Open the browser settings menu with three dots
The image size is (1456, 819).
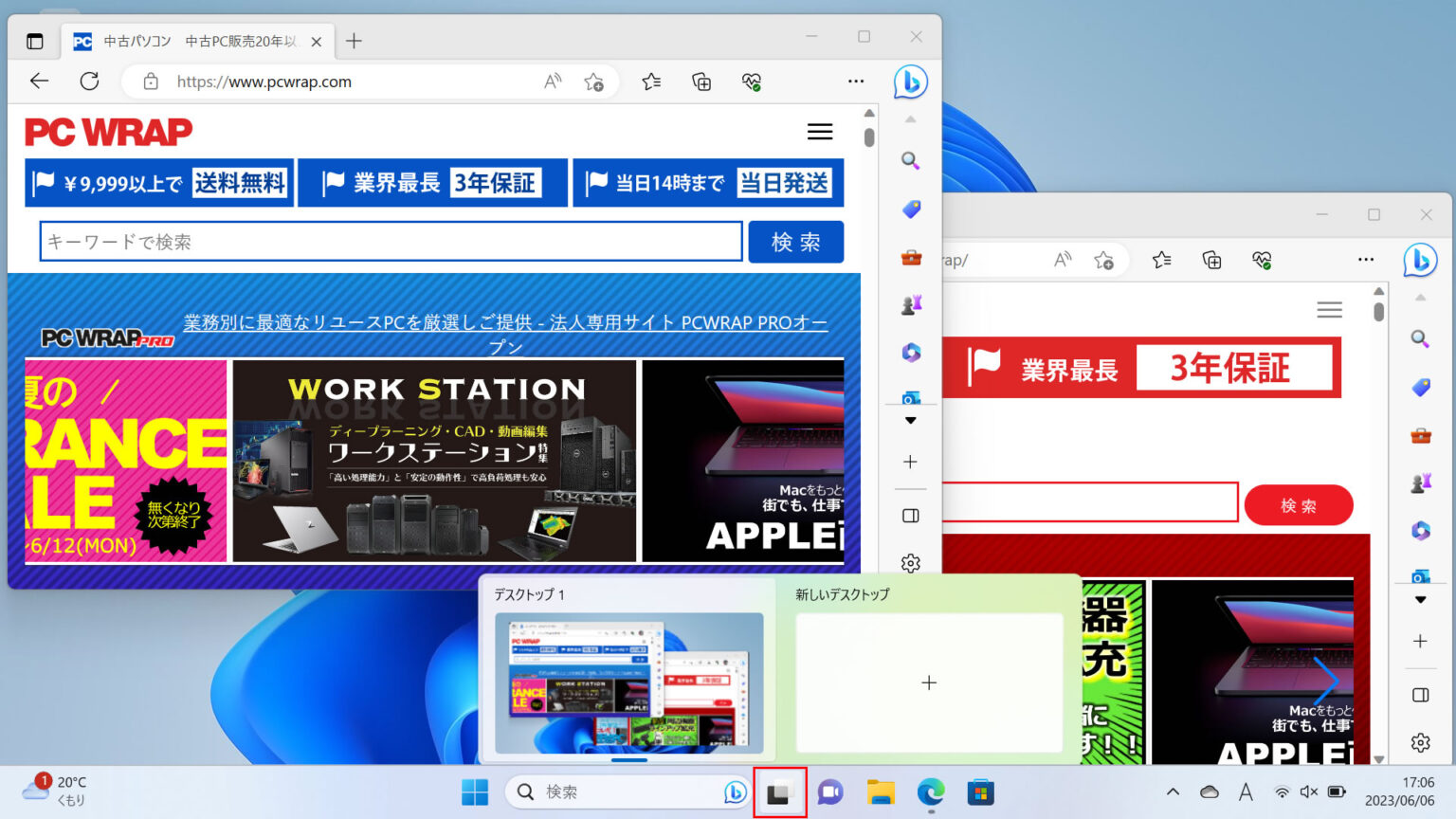(x=856, y=82)
